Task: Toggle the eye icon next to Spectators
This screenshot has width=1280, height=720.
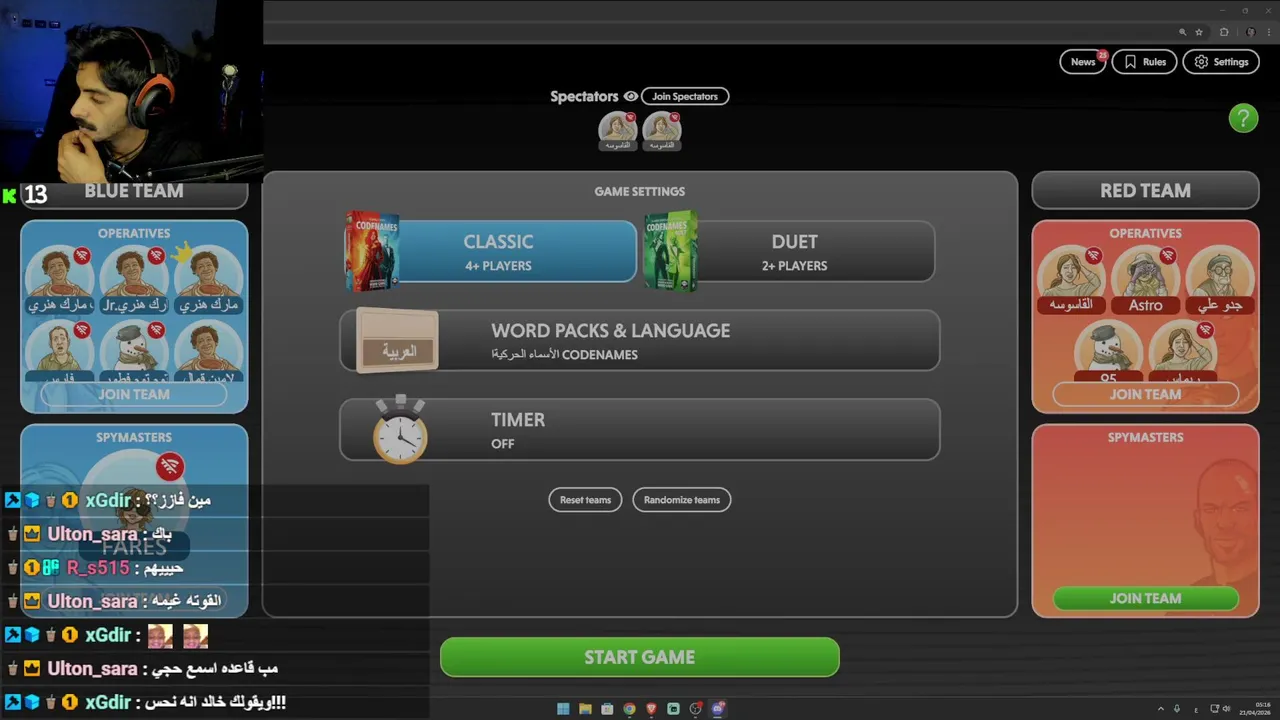Action: coord(630,96)
